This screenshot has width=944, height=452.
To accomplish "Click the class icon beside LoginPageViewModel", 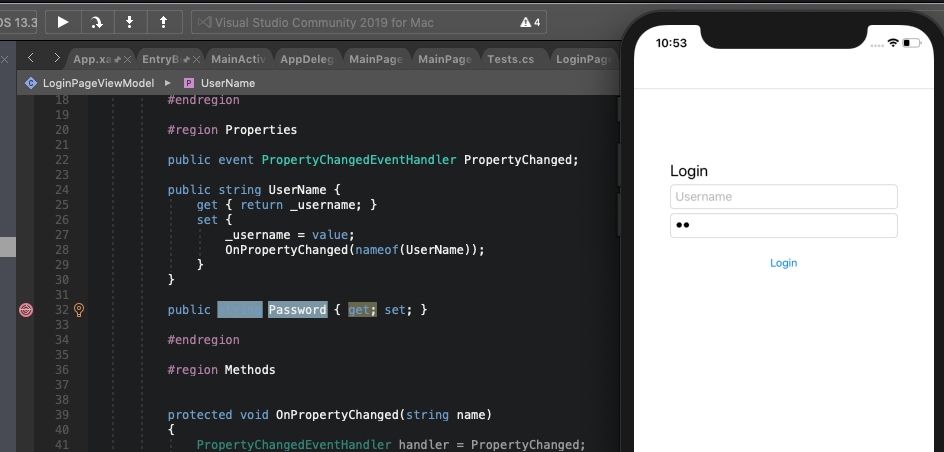I will click(31, 83).
